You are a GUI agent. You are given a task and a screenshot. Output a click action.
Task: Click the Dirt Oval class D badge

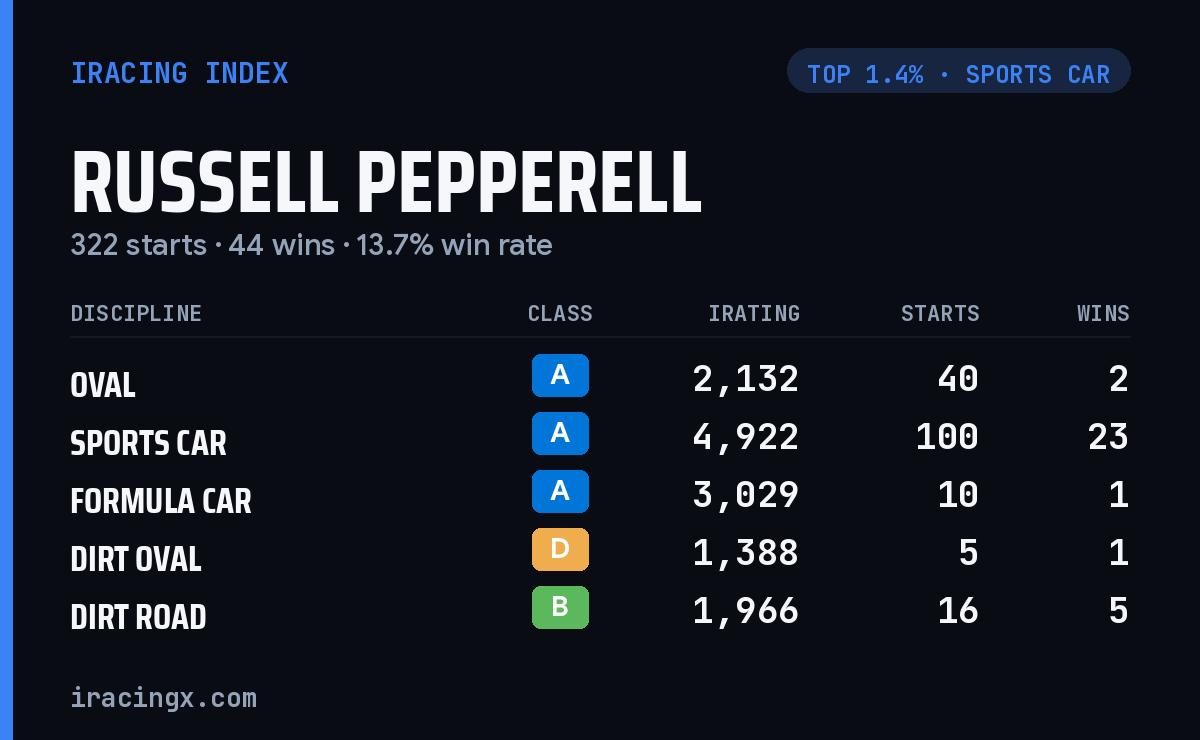[x=560, y=549]
